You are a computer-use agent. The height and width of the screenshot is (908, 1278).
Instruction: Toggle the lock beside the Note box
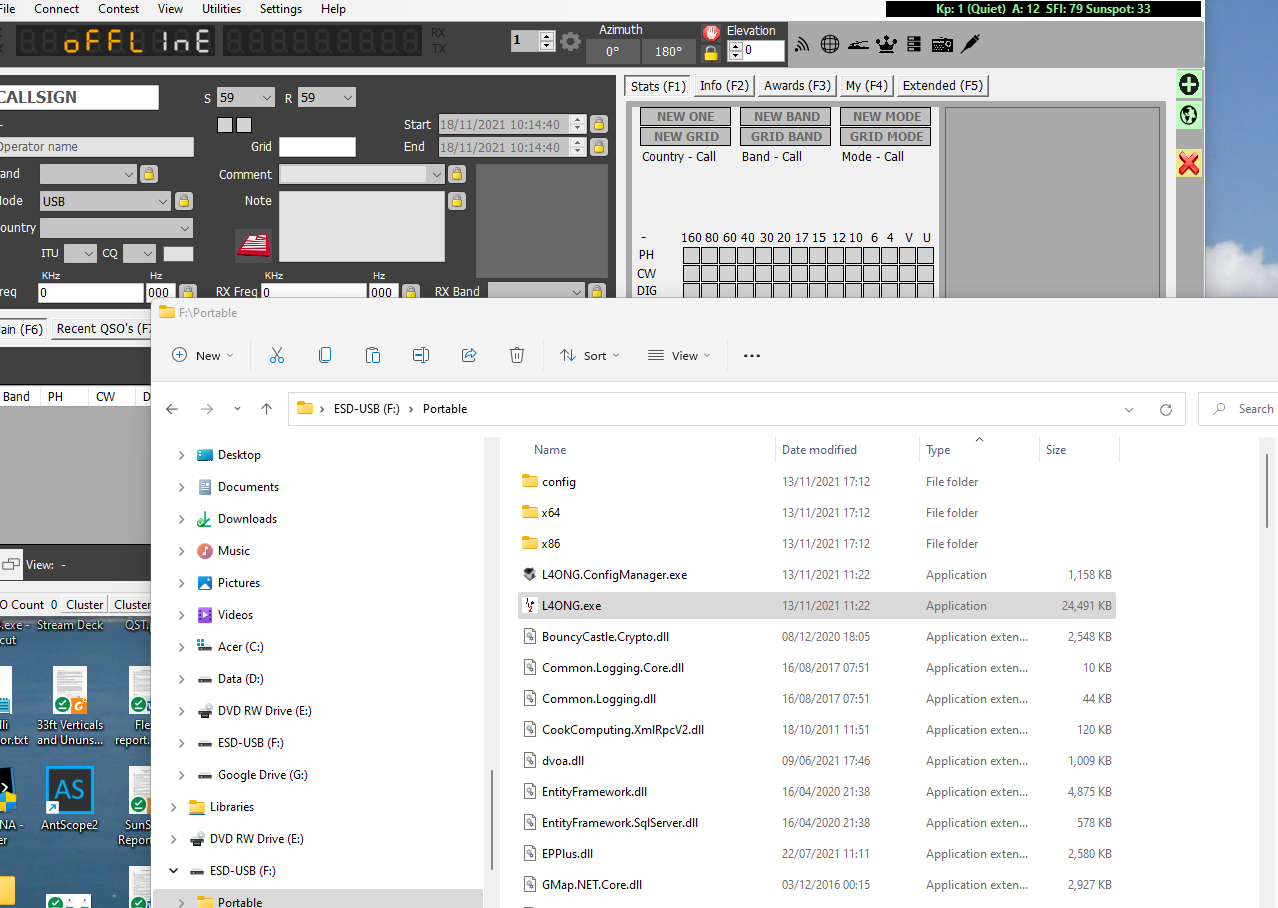[x=457, y=201]
